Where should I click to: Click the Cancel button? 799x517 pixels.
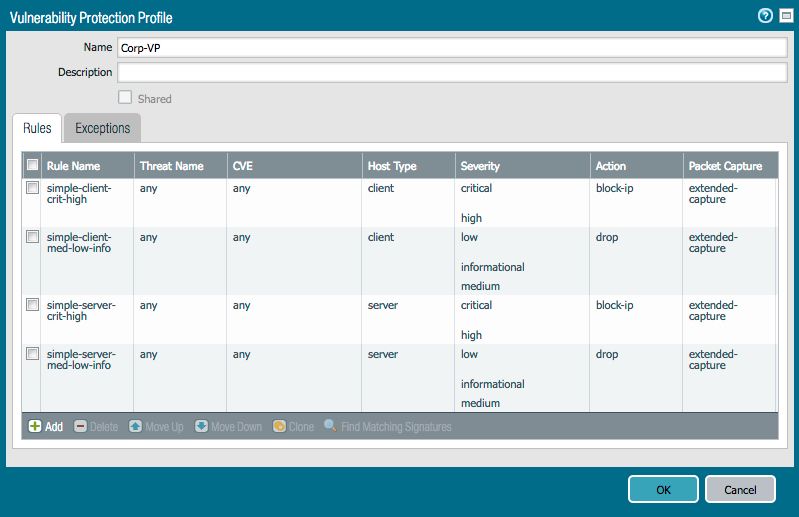740,489
